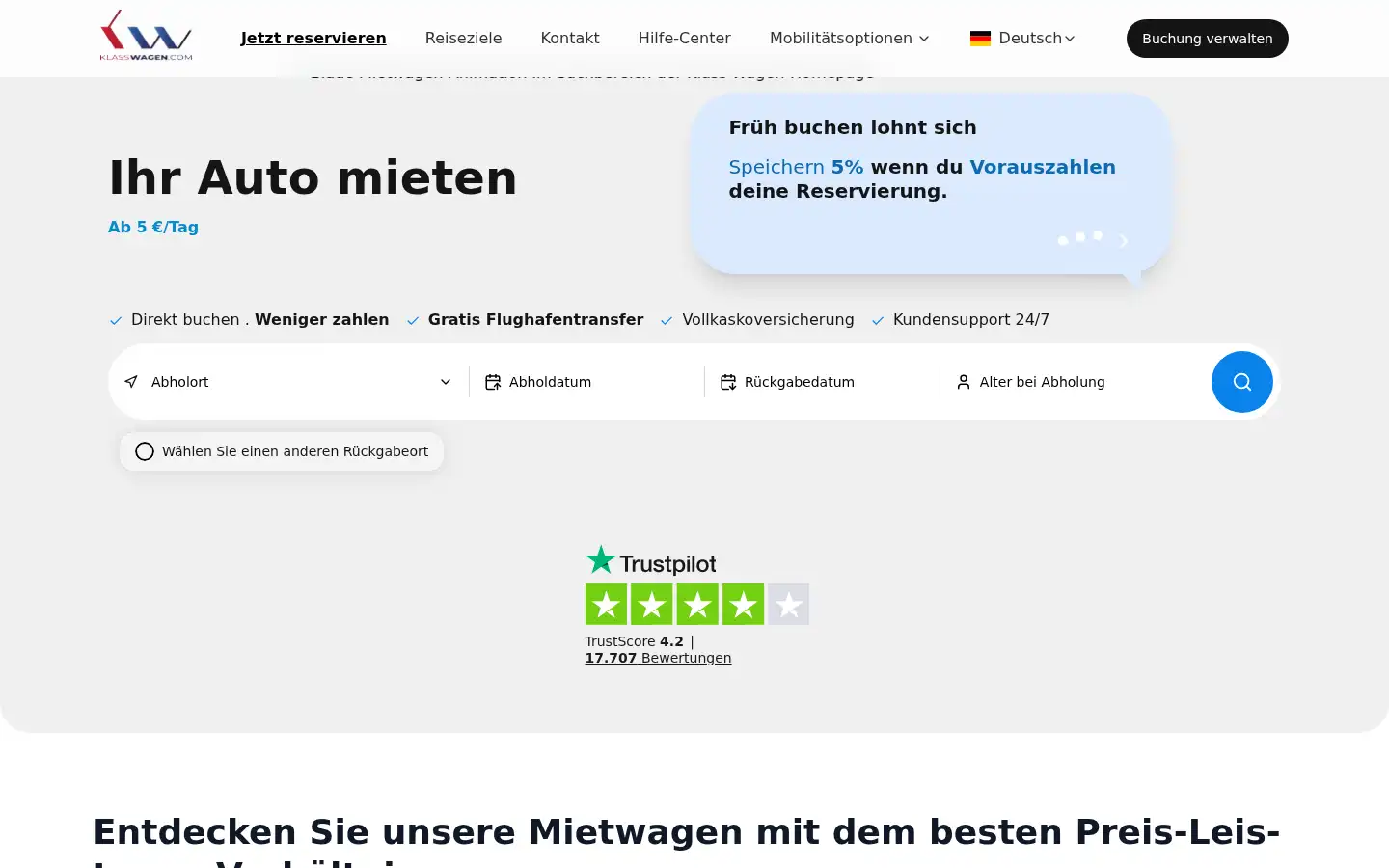The width and height of the screenshot is (1389, 868).
Task: Open the Jetzt reservieren page
Action: 313,39
